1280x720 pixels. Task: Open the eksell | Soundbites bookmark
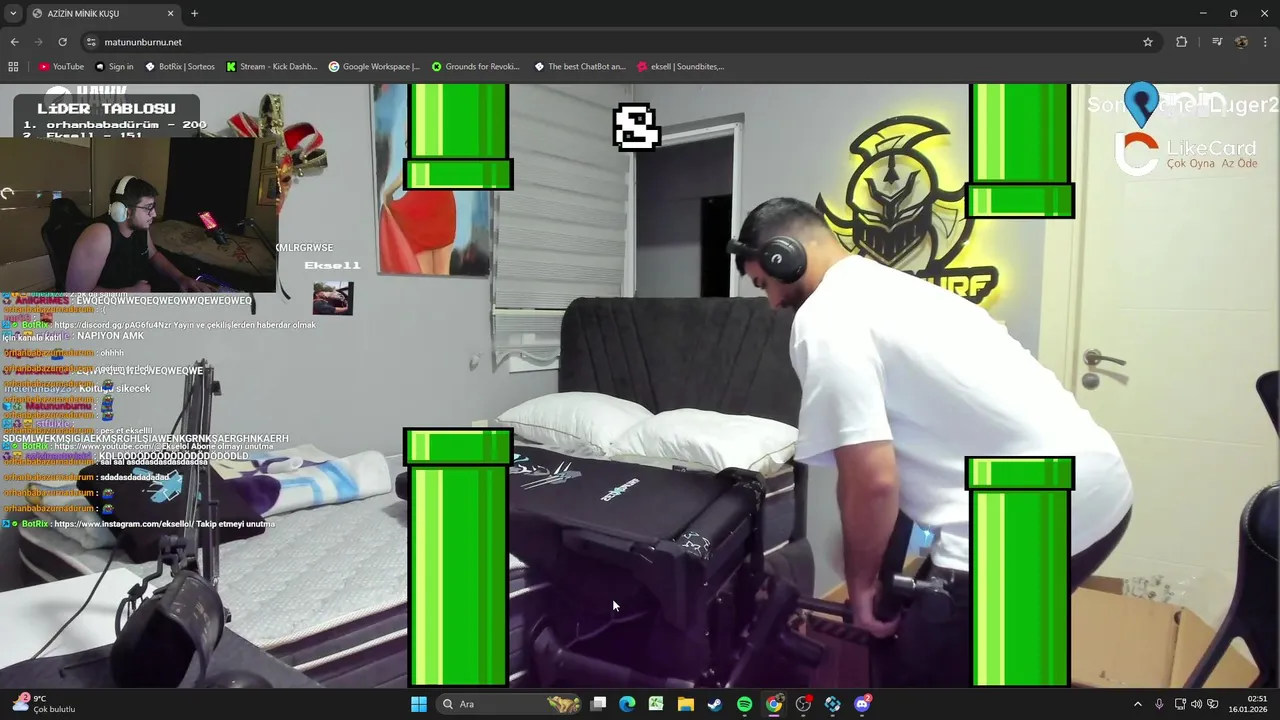[681, 67]
